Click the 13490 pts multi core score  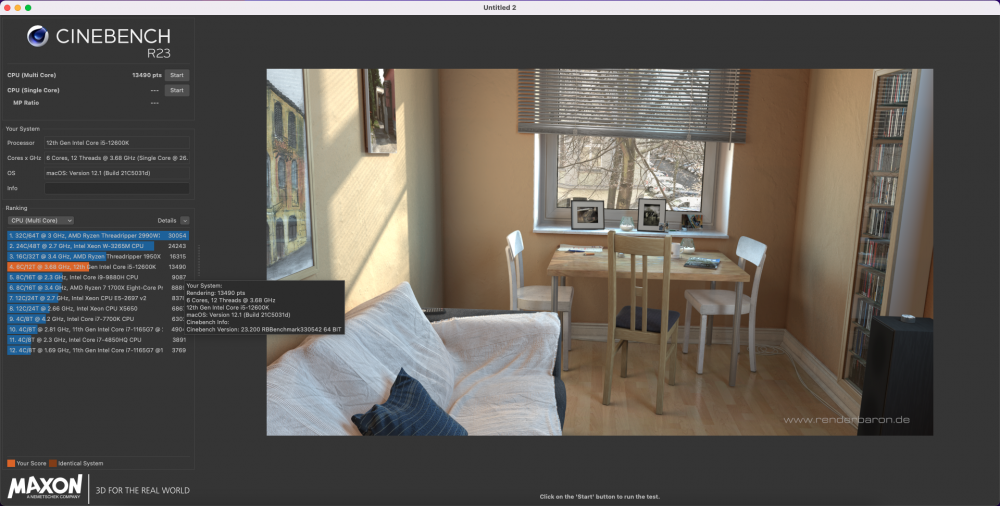point(147,75)
